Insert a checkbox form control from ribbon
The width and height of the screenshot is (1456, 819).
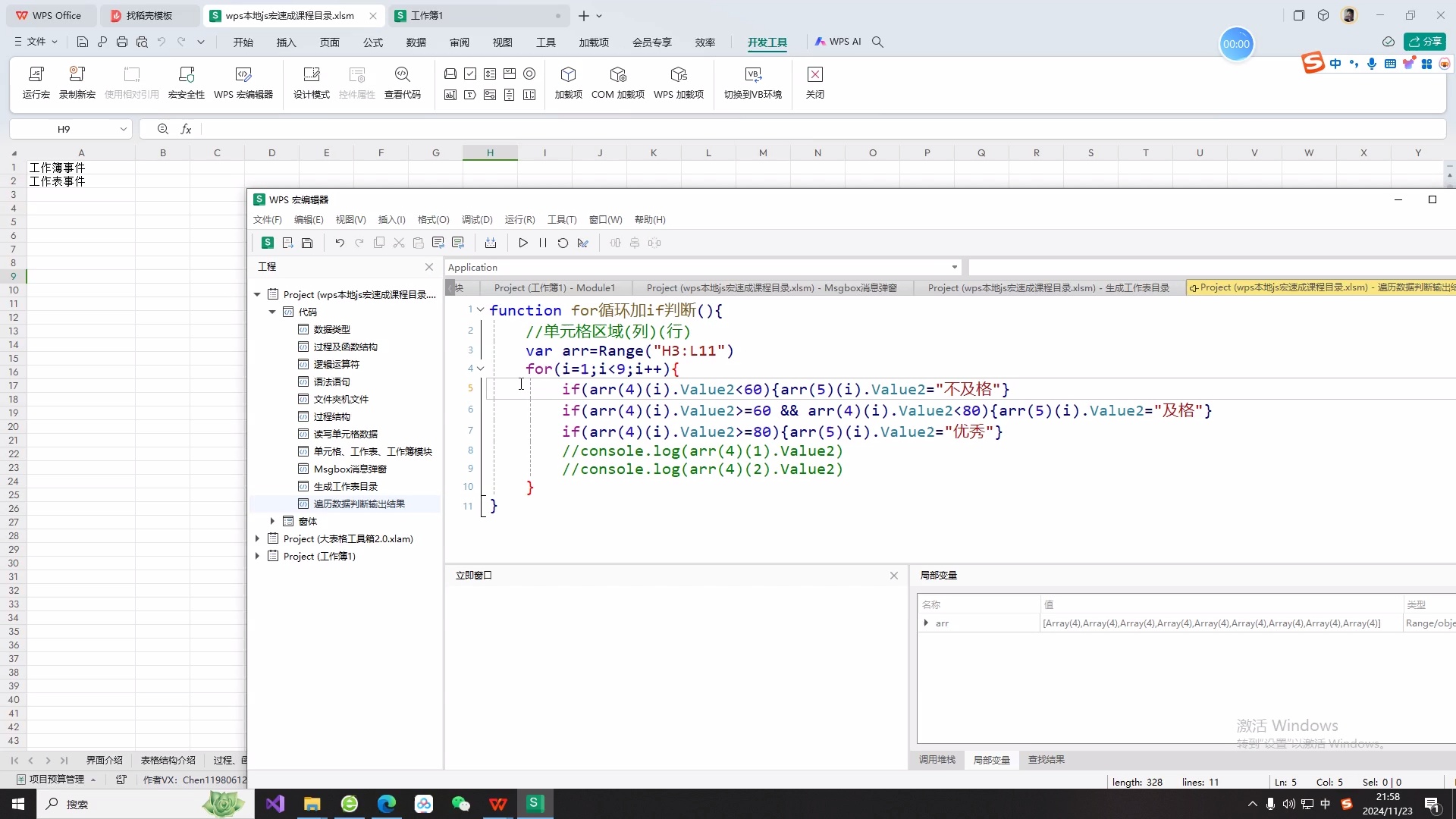[x=470, y=74]
